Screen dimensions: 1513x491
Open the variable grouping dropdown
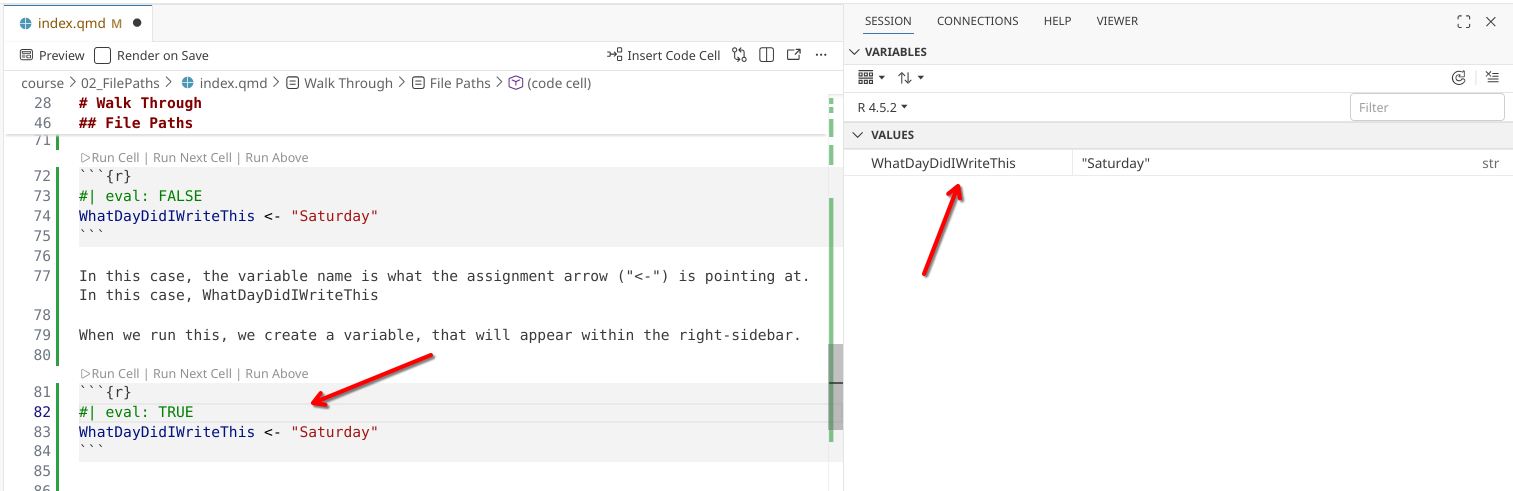point(872,78)
